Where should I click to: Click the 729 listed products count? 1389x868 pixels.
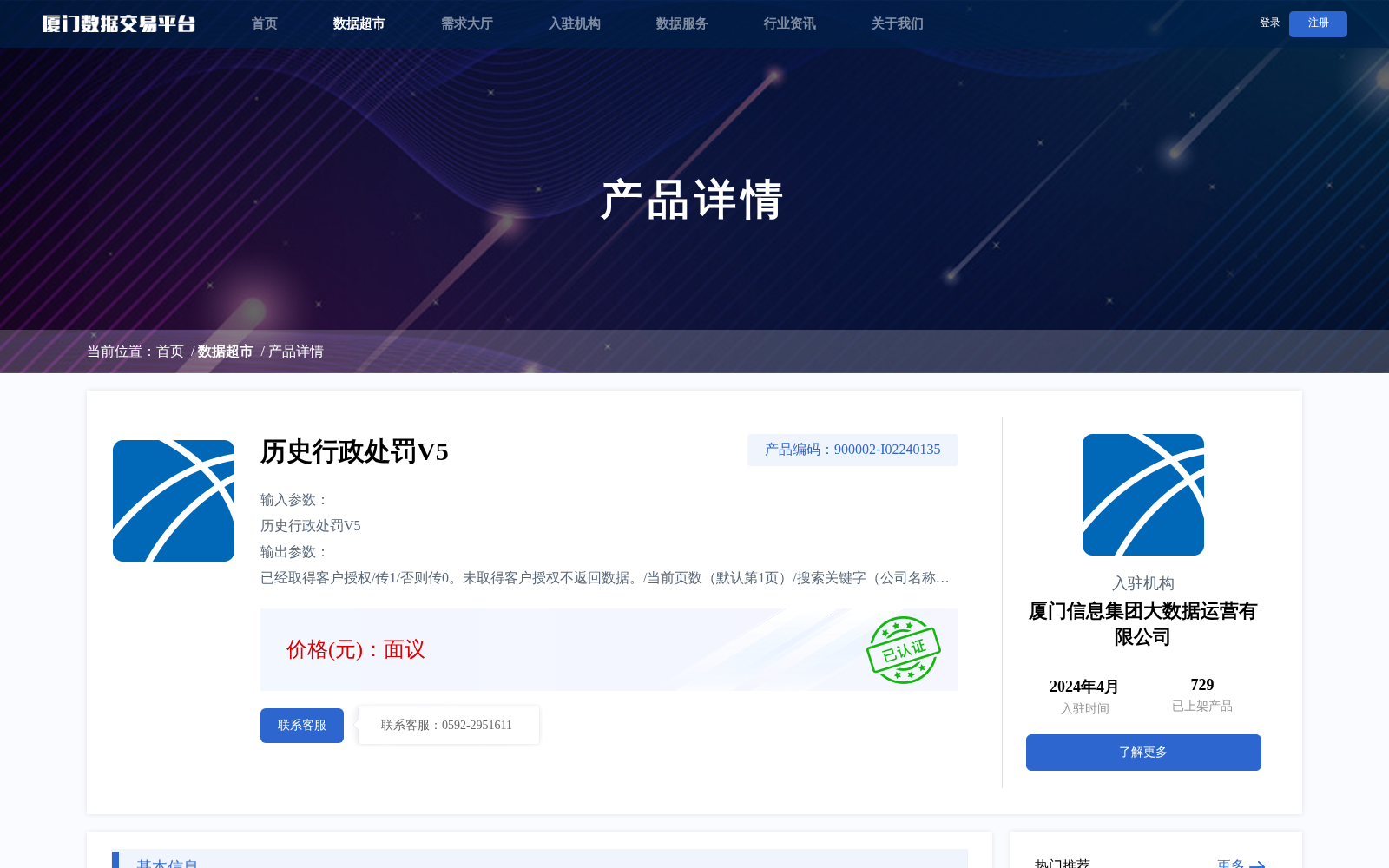(x=1202, y=685)
